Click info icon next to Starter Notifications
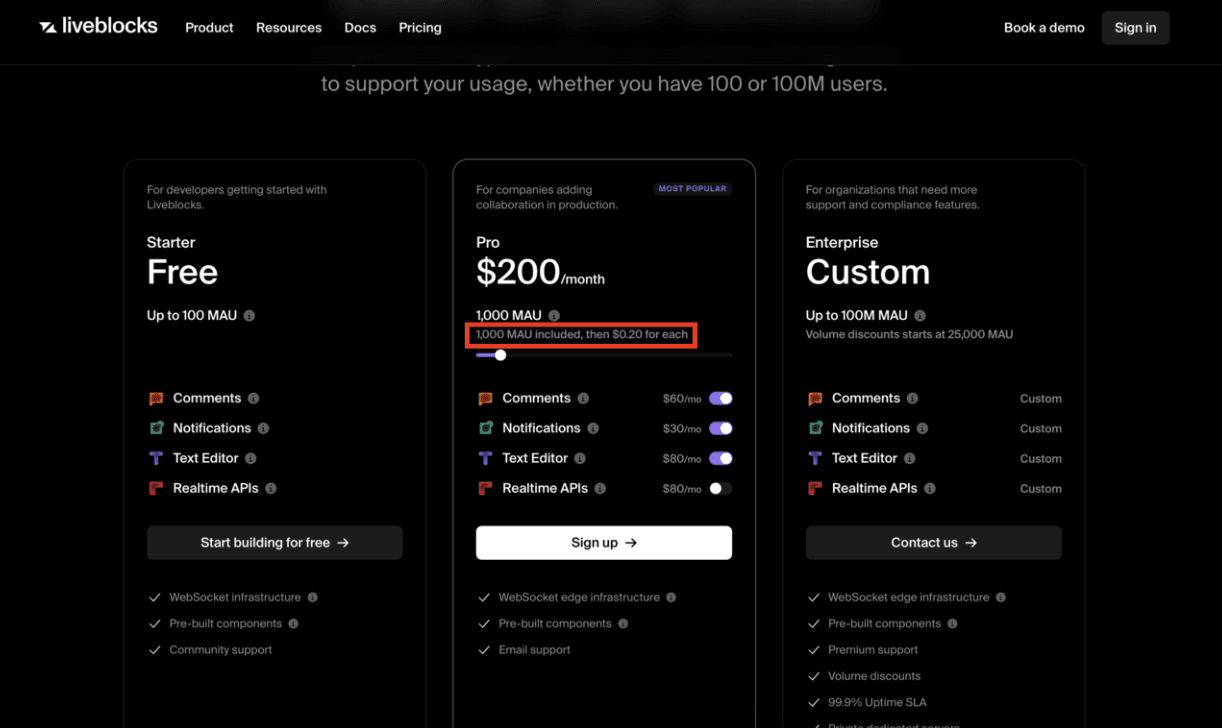 [x=263, y=429]
